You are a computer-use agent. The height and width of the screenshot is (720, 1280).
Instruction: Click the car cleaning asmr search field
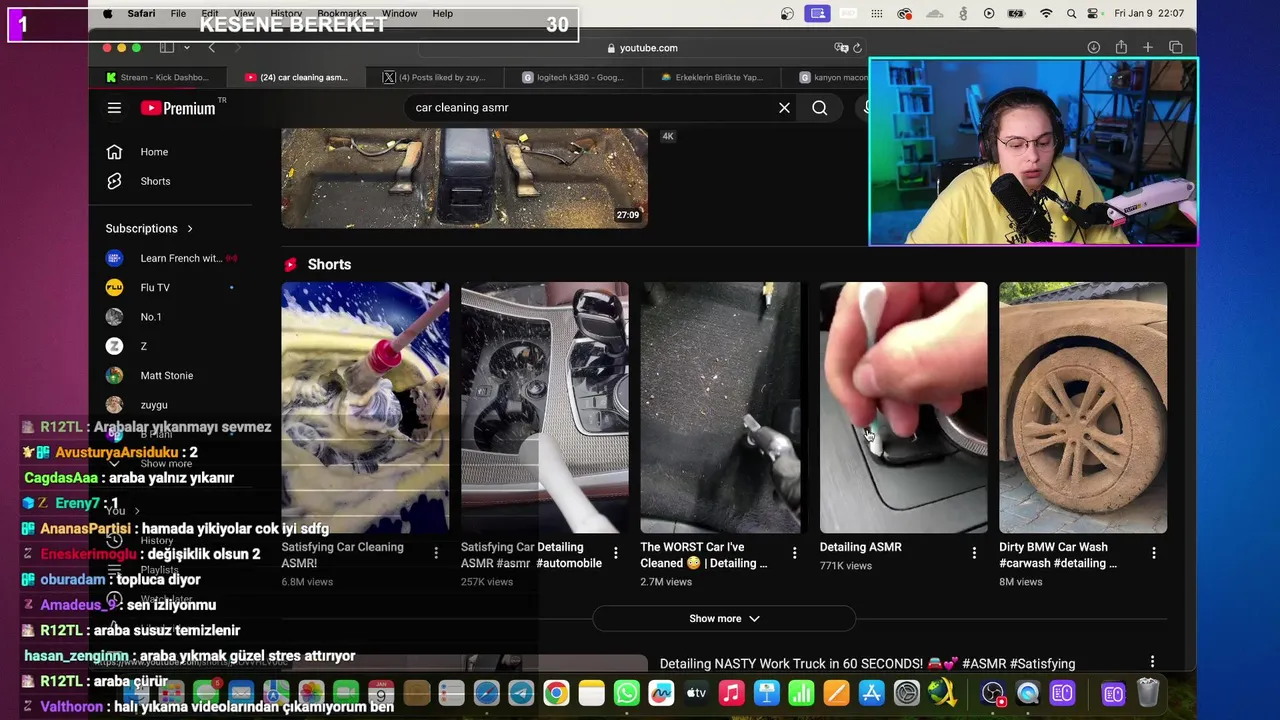click(590, 108)
